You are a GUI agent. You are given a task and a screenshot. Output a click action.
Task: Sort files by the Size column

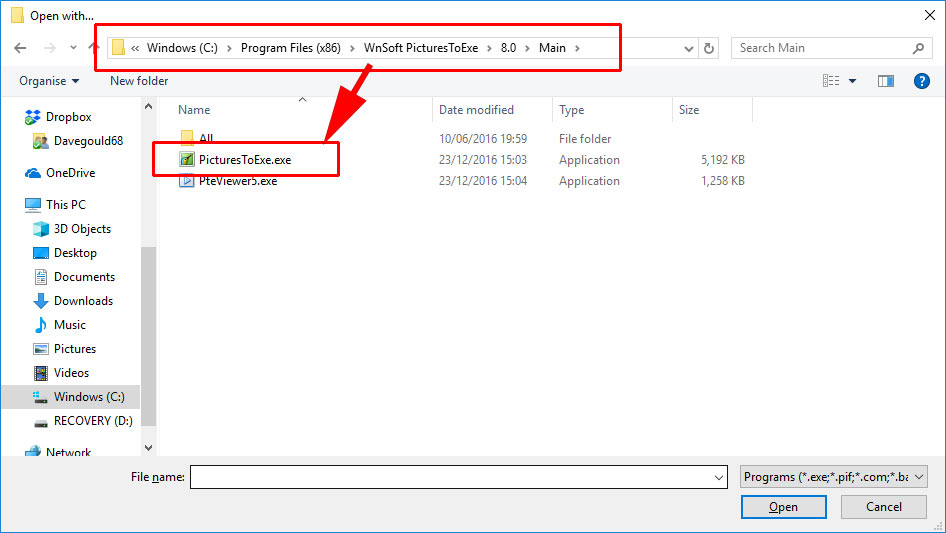[x=689, y=110]
